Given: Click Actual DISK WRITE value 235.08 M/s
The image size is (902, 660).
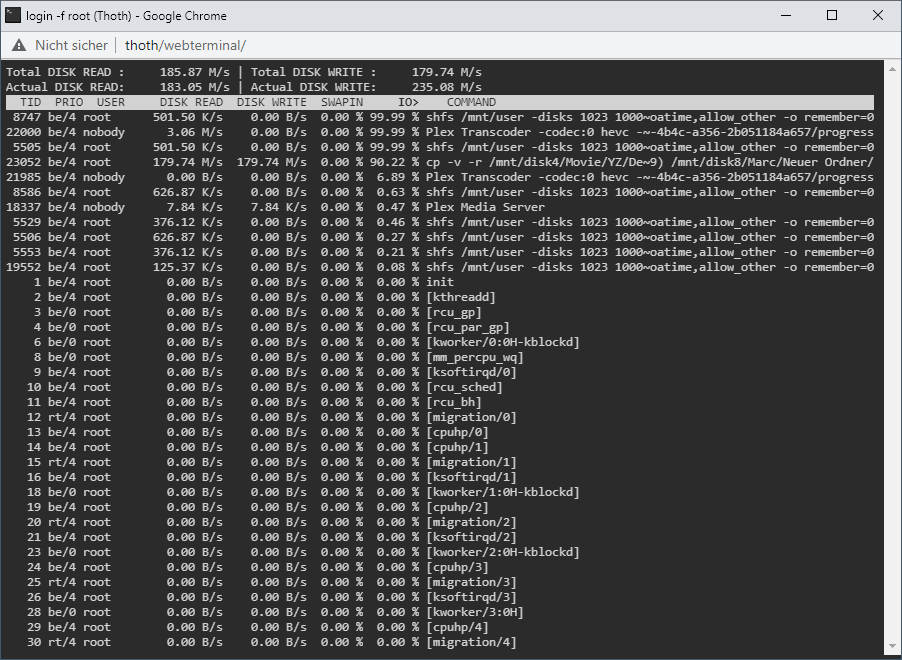Looking at the screenshot, I should (446, 87).
